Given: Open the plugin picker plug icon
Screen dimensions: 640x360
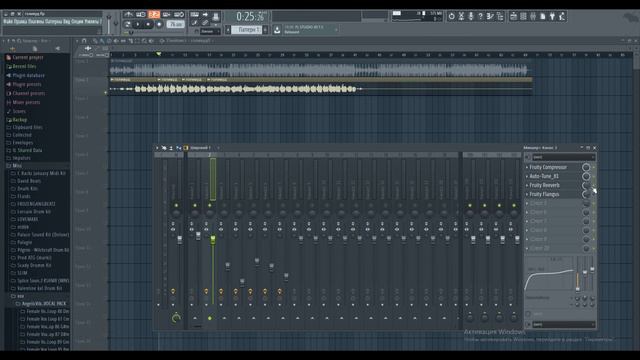Looking at the screenshot, I should [552, 16].
